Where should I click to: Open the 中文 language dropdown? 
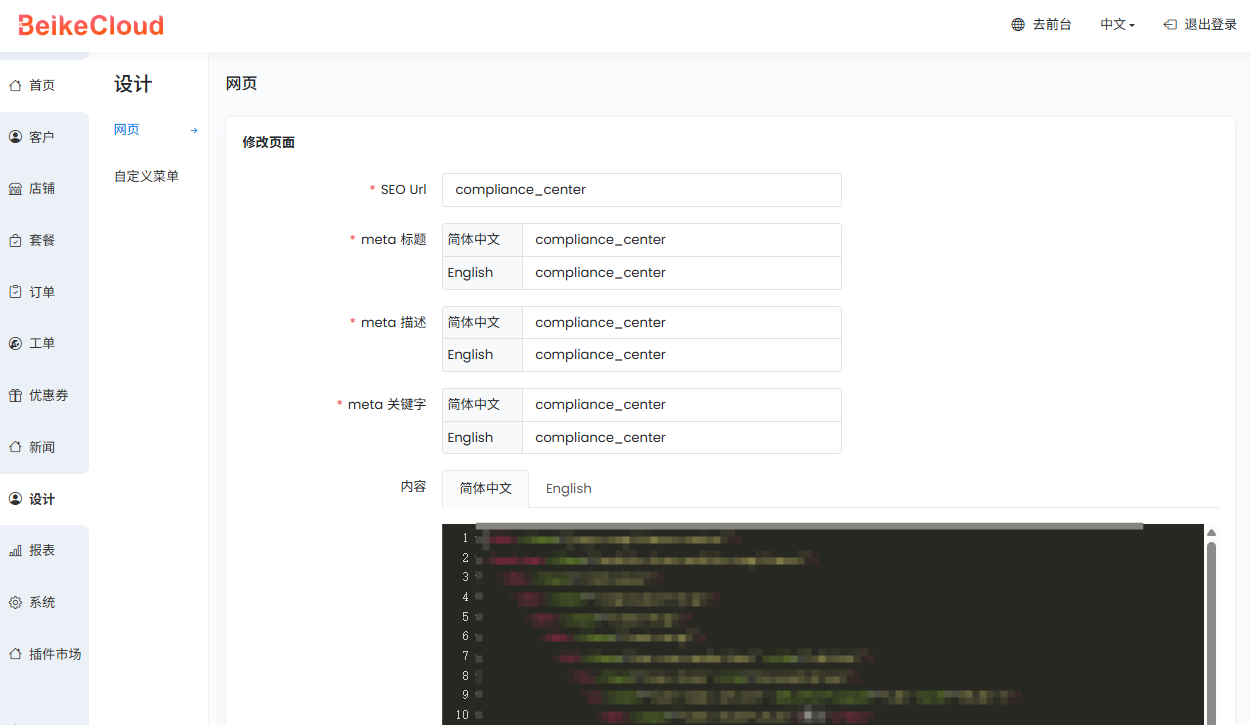[1117, 25]
